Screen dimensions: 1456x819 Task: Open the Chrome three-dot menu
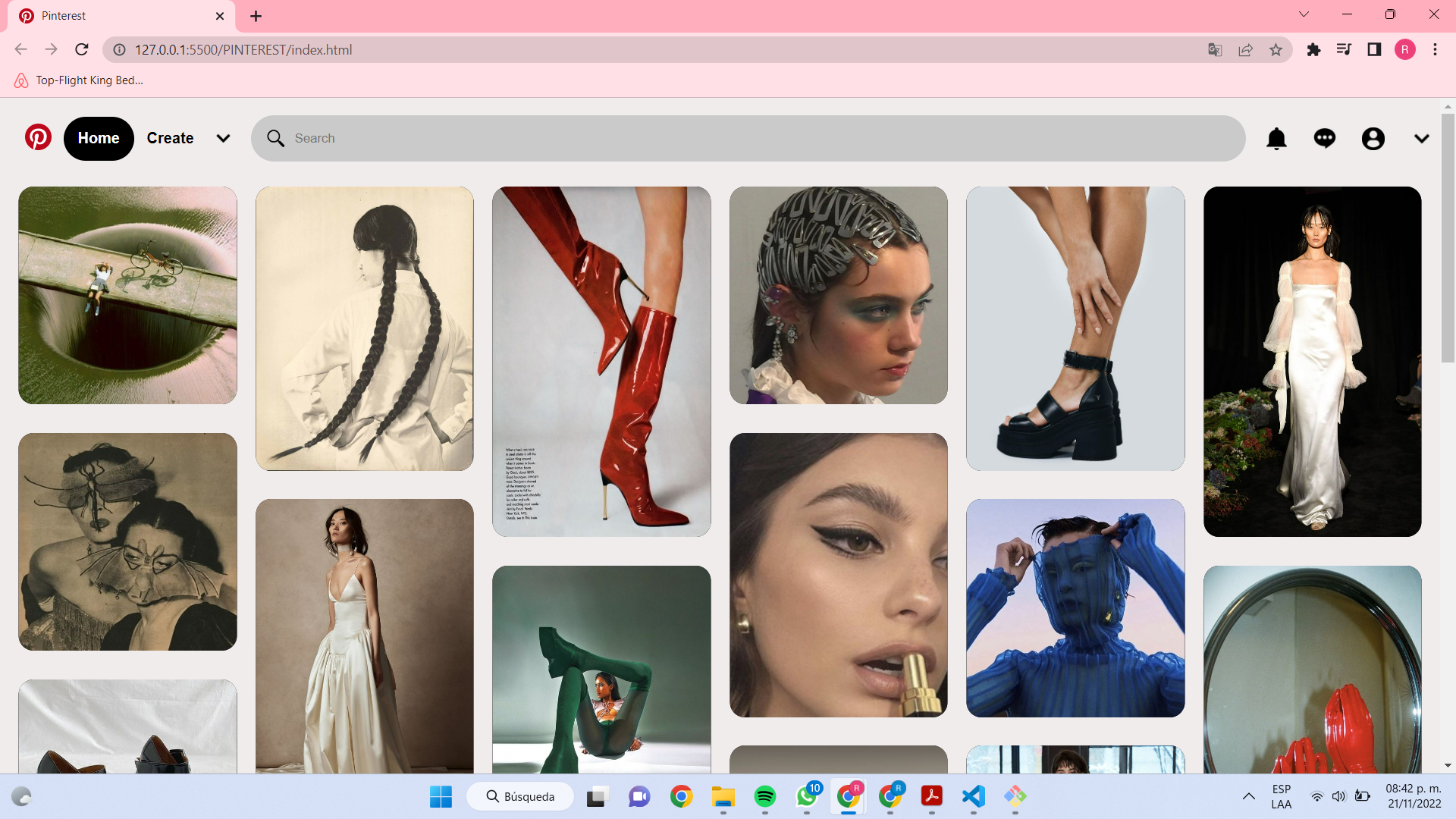(1435, 50)
